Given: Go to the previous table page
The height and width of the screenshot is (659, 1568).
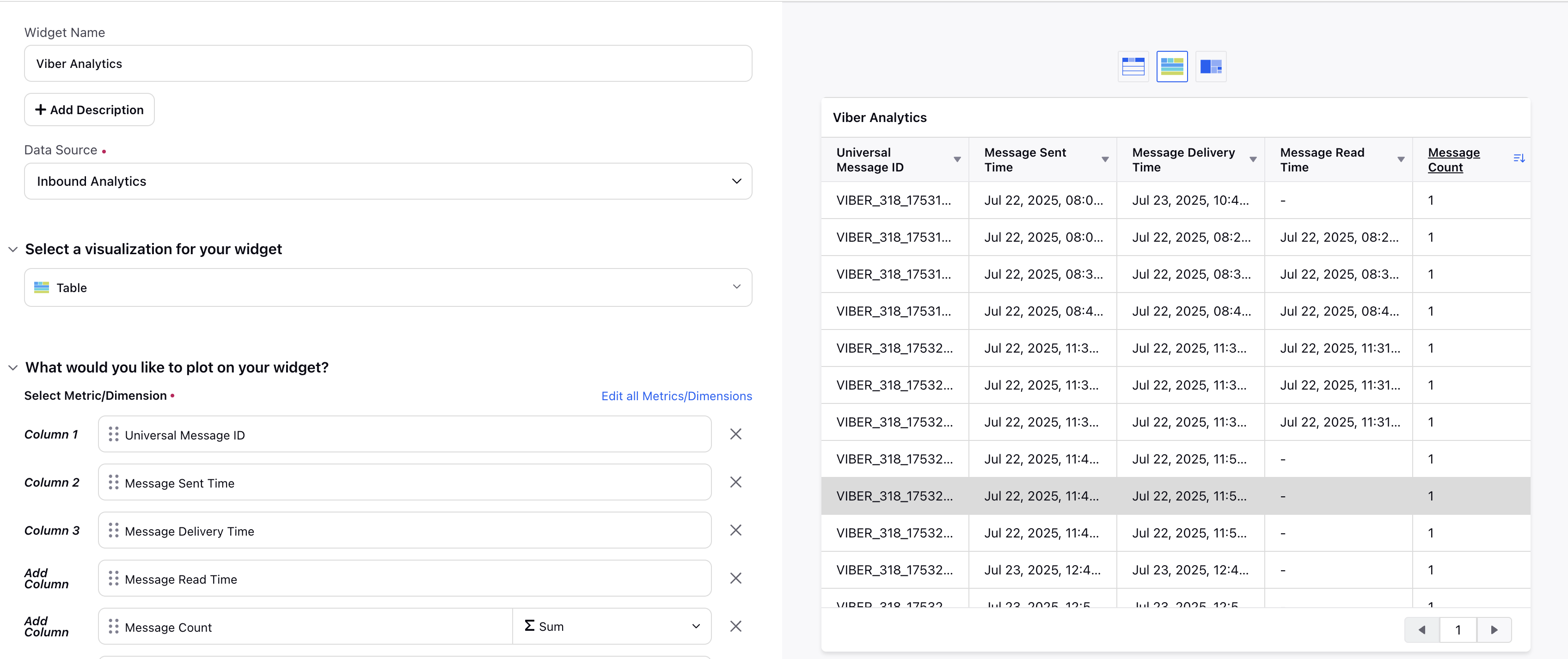Looking at the screenshot, I should click(x=1421, y=630).
